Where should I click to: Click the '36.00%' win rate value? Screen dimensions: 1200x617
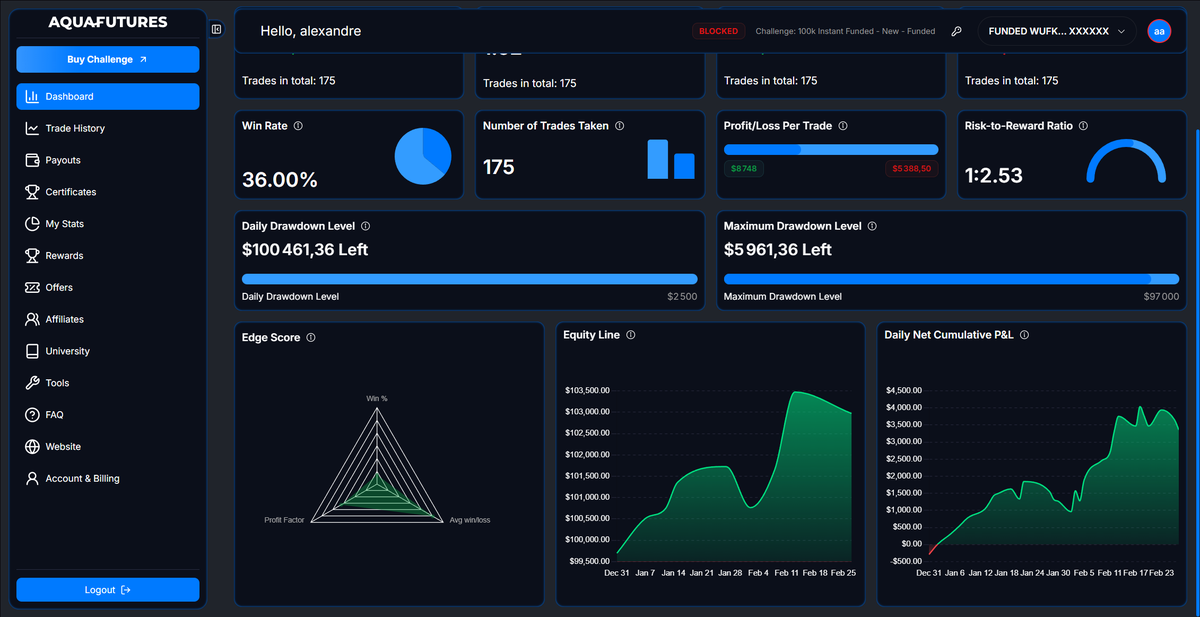[280, 181]
